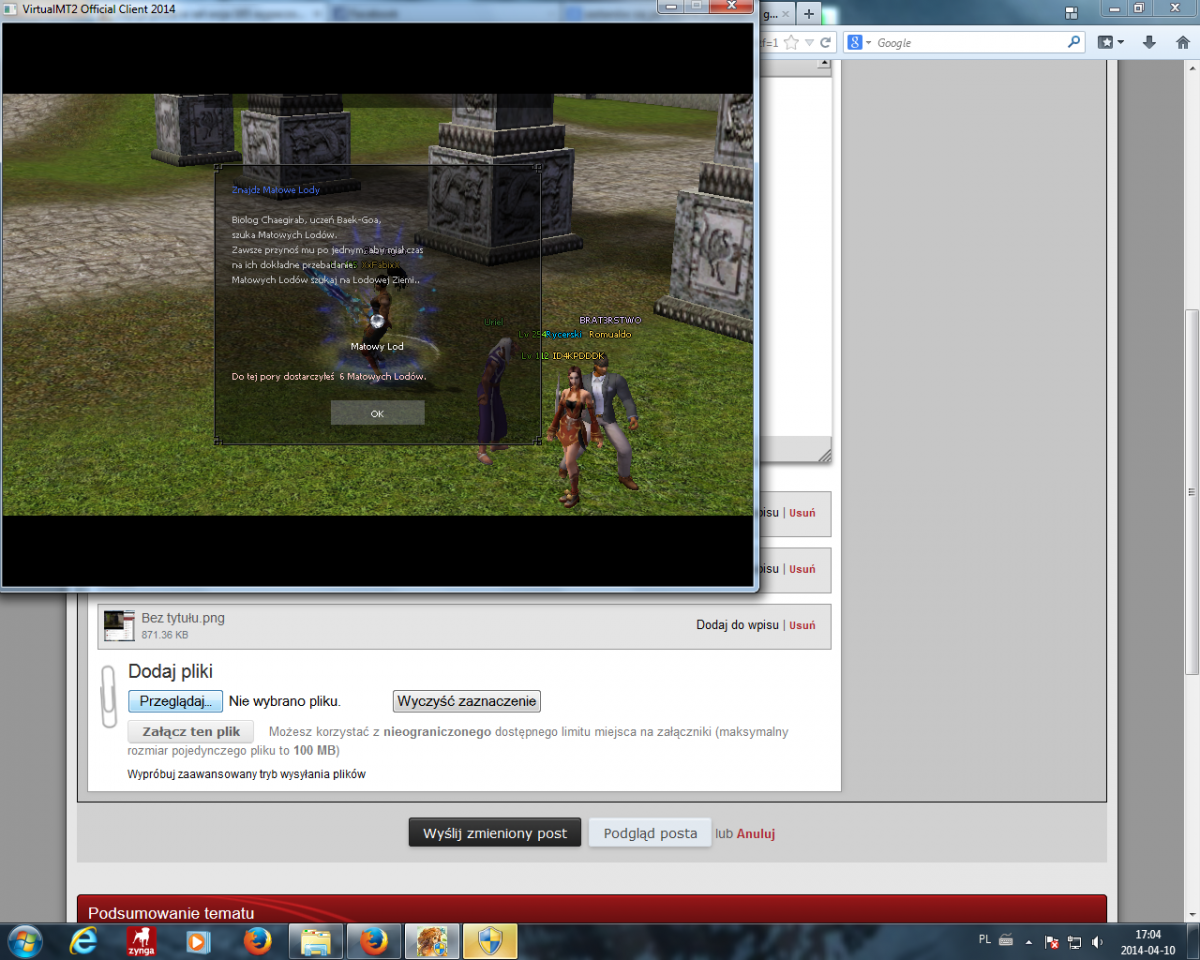Click the UAC shield taskbar icon
Image resolution: width=1200 pixels, height=960 pixels.
(x=490, y=941)
